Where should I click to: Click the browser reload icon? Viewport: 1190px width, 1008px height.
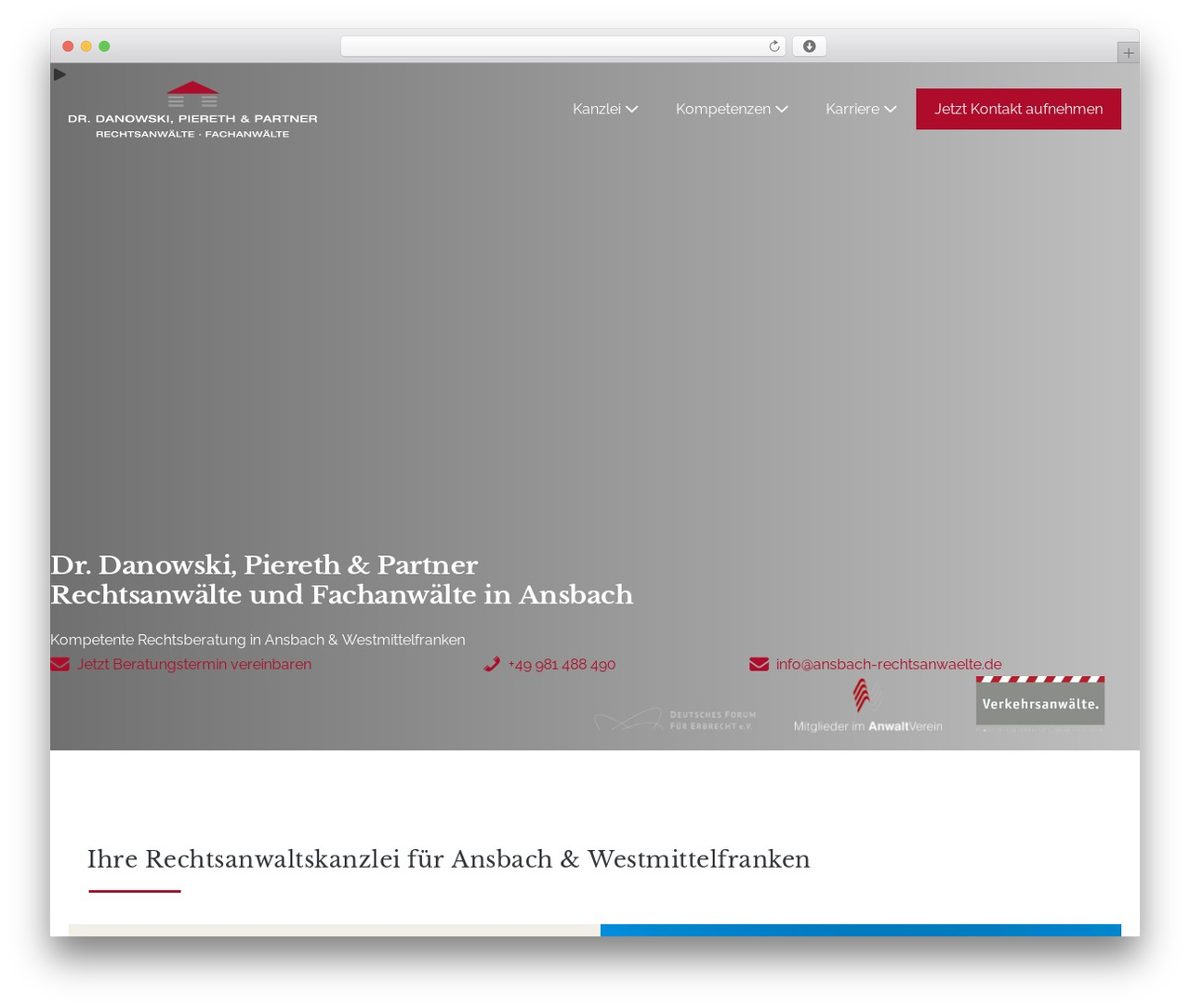tap(774, 46)
